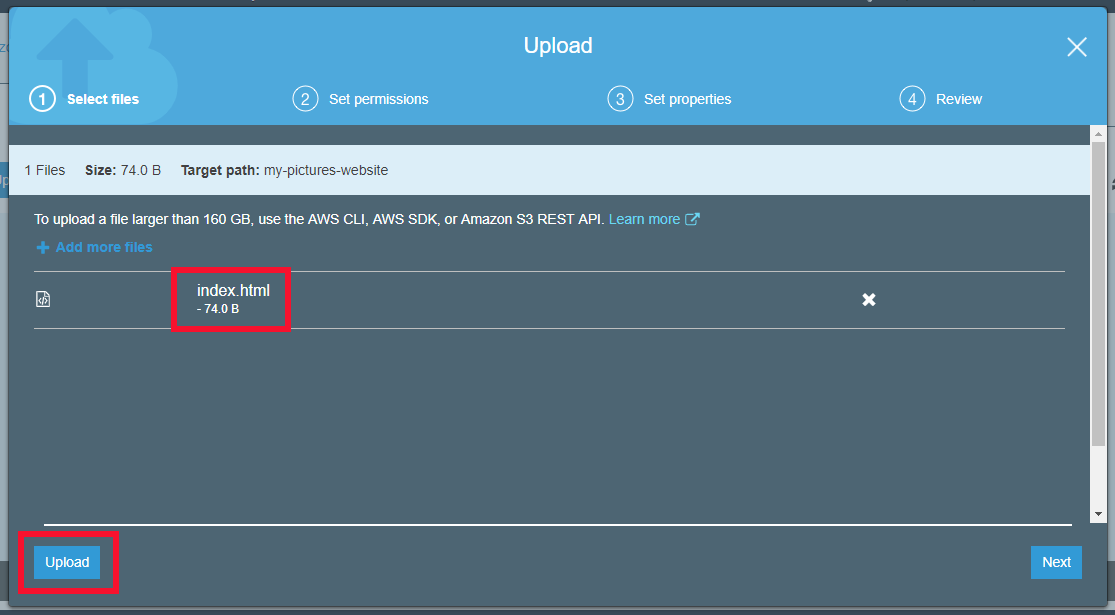The height and width of the screenshot is (615, 1115).
Task: Remove index.html using the X icon
Action: point(868,298)
